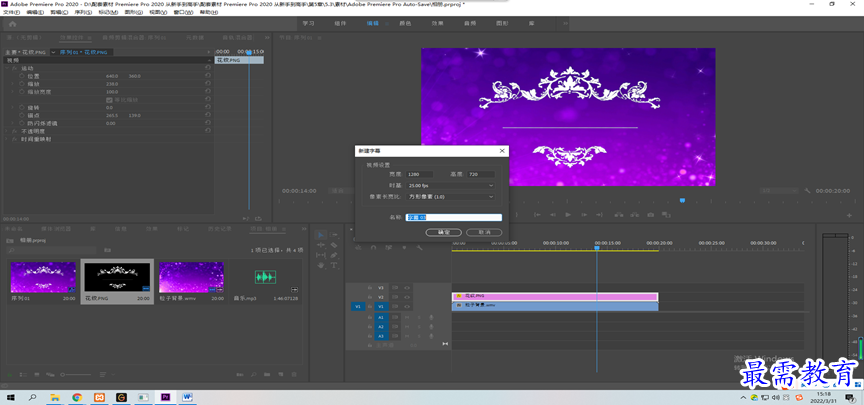
Task: Select the Razor tool
Action: [x=334, y=245]
